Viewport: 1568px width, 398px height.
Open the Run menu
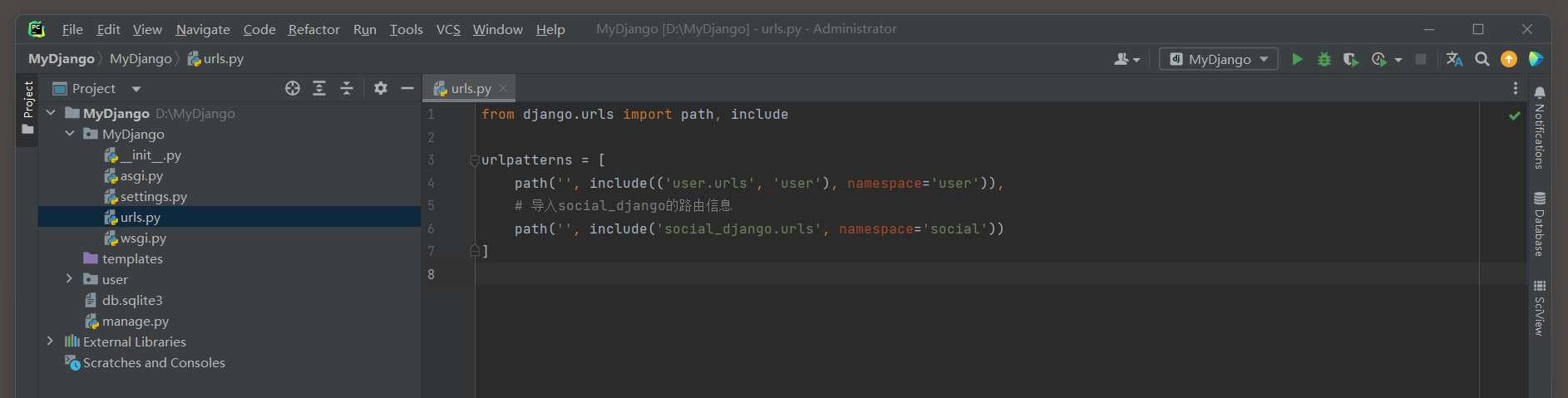tap(365, 30)
